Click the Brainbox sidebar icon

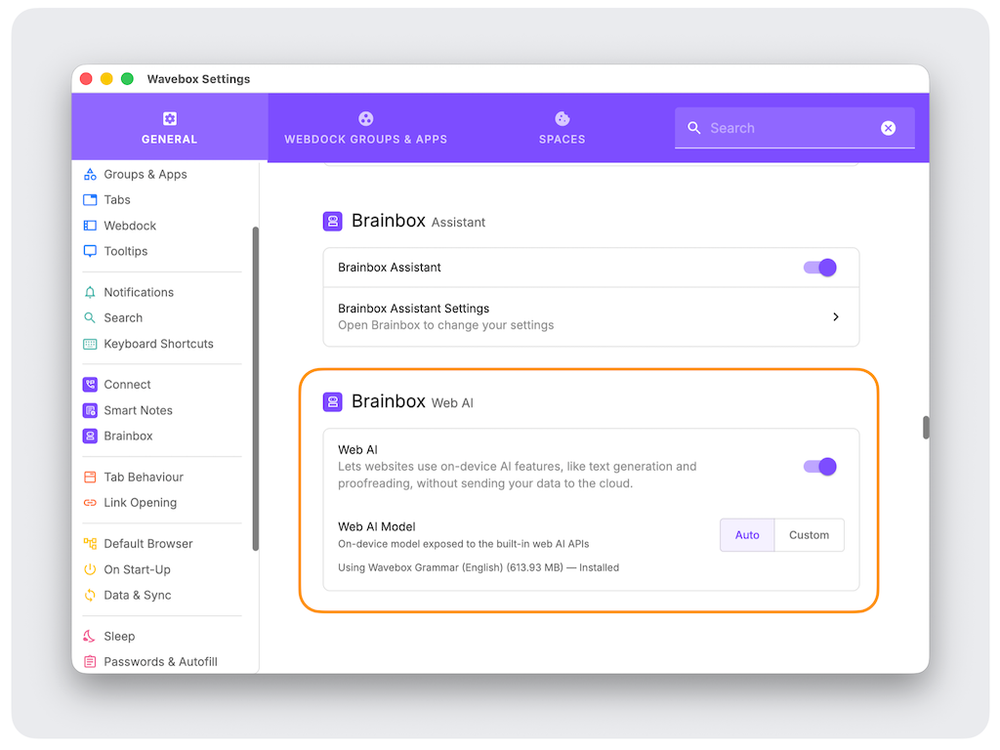pyautogui.click(x=90, y=436)
